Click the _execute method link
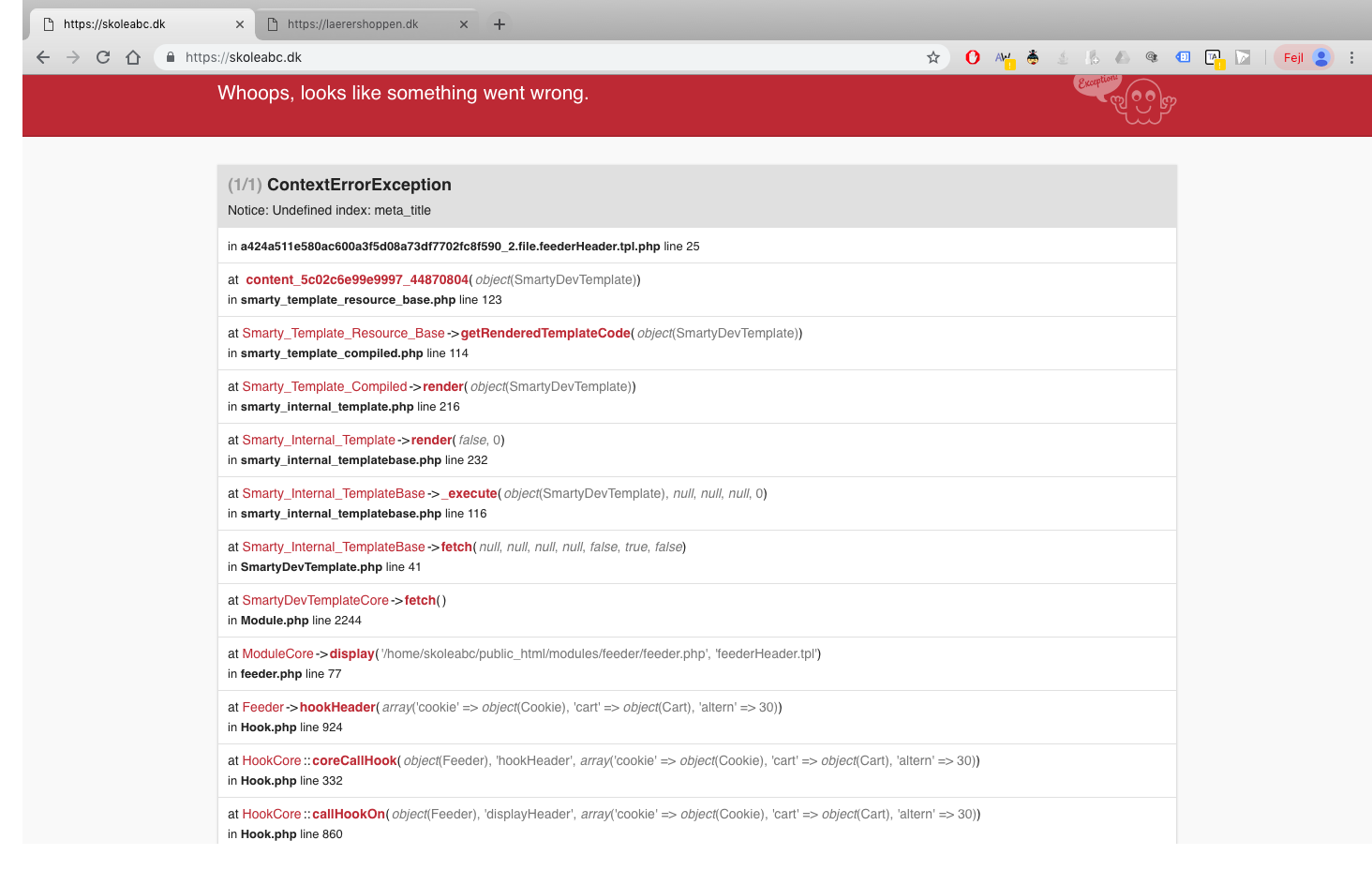 (x=470, y=493)
